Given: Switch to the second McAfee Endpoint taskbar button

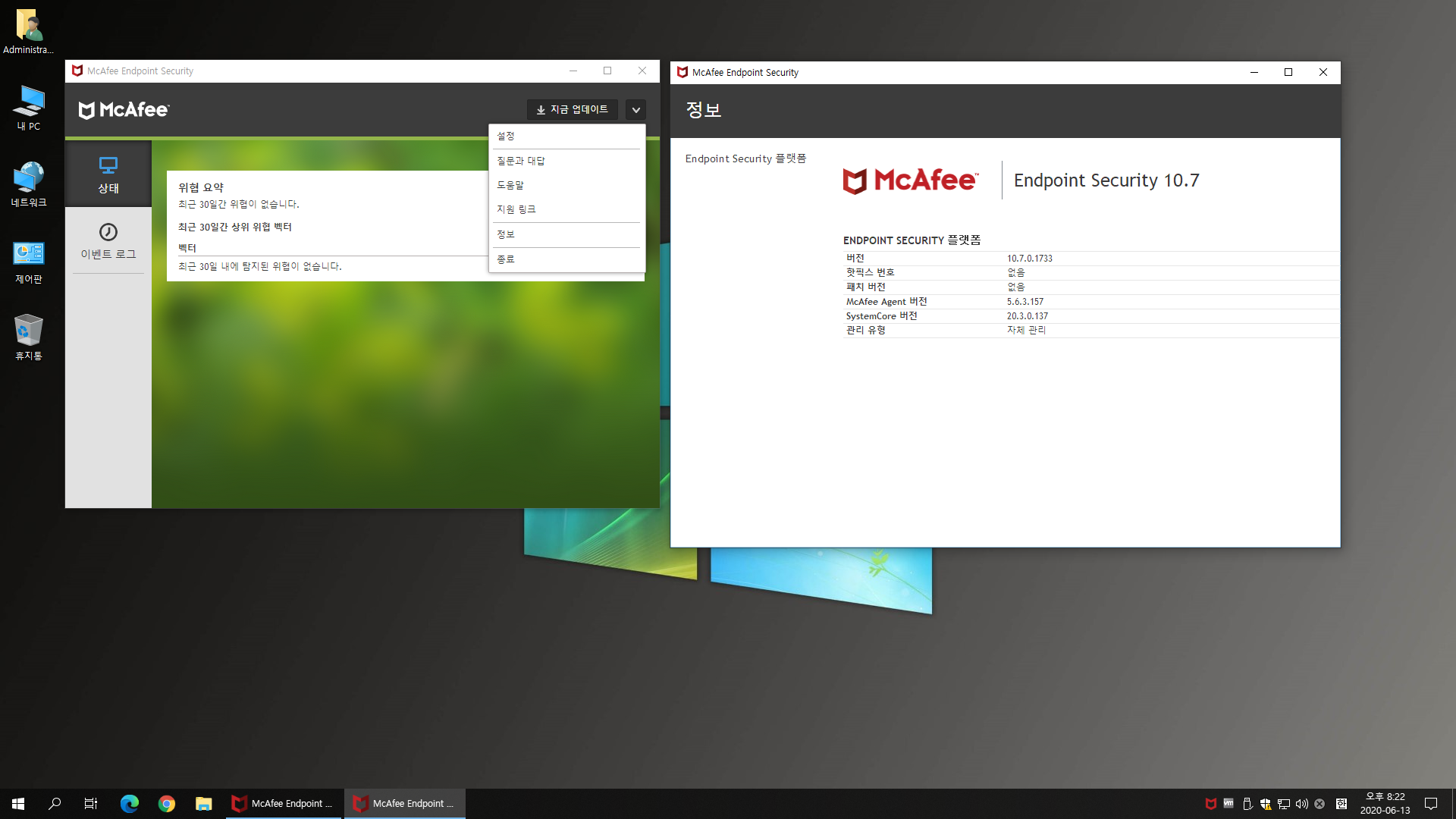Looking at the screenshot, I should point(405,804).
